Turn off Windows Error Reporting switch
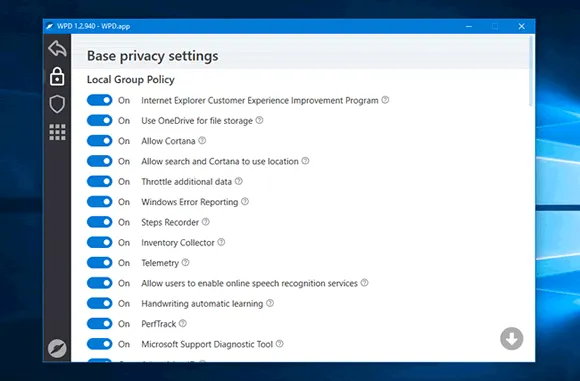This screenshot has width=580, height=381. [x=100, y=202]
